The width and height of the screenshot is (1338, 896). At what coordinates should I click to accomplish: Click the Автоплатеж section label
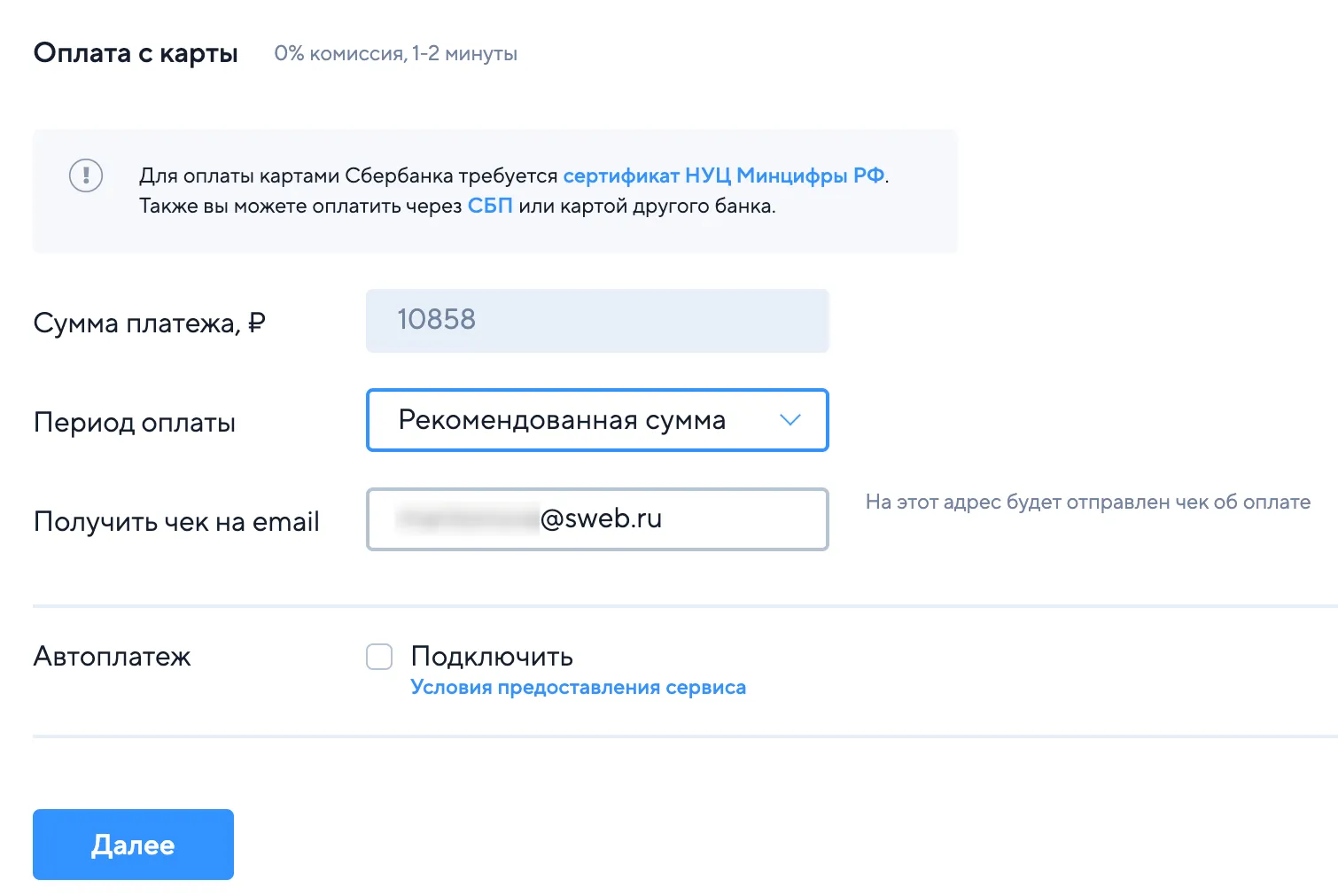point(112,657)
